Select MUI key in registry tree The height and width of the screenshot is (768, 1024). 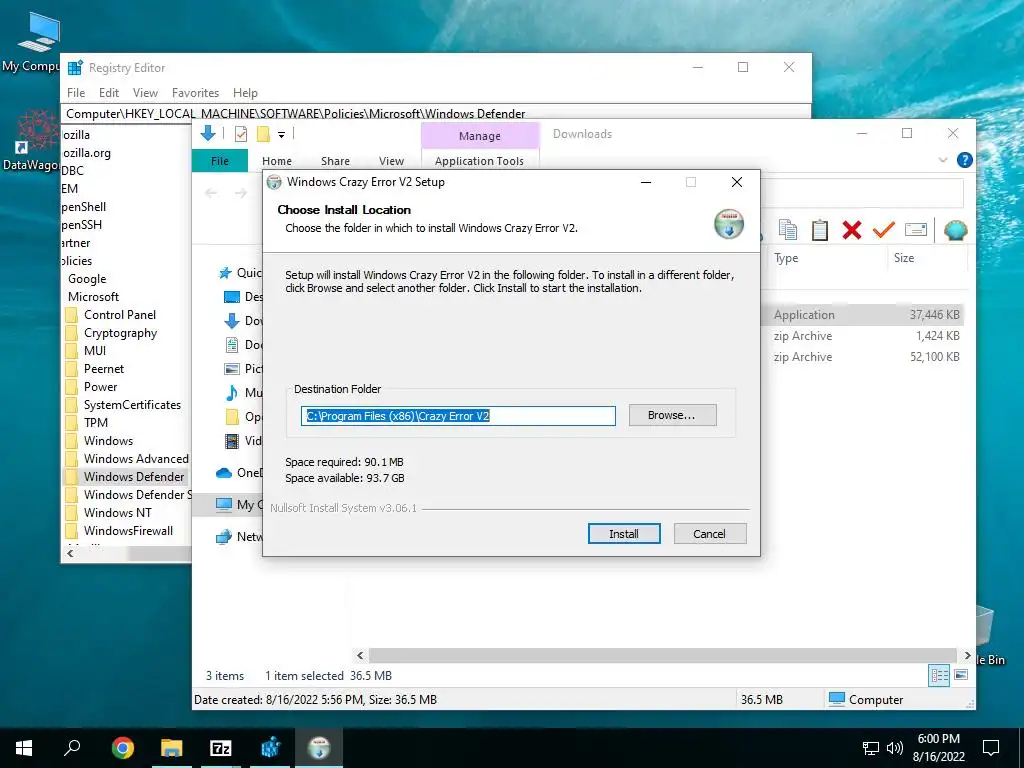tap(95, 351)
